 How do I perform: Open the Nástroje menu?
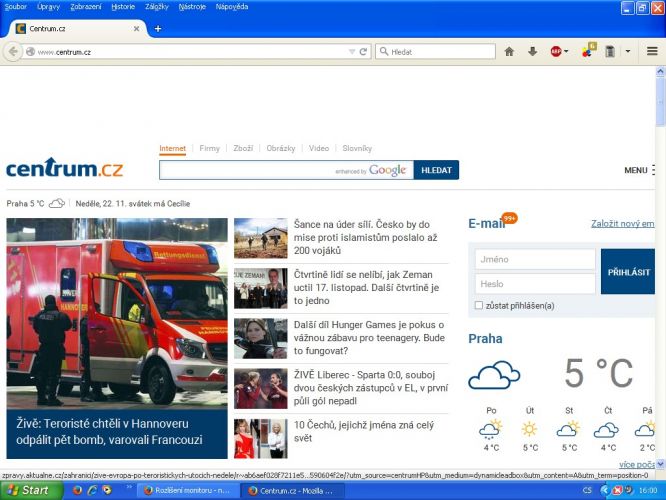(x=192, y=7)
